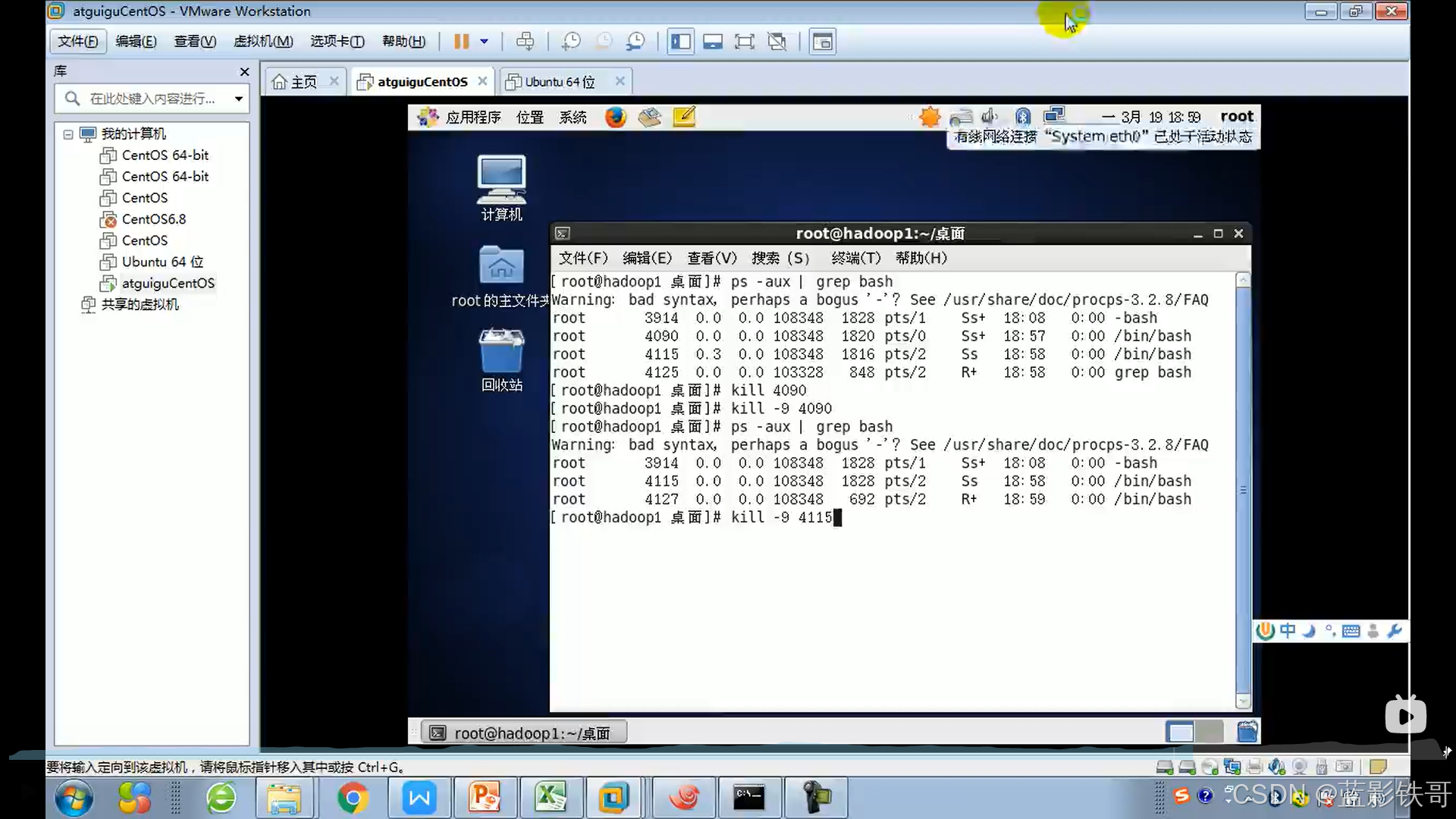Select atguiguCentOS in the library tree
Screen dimensions: 1456x819
168,283
